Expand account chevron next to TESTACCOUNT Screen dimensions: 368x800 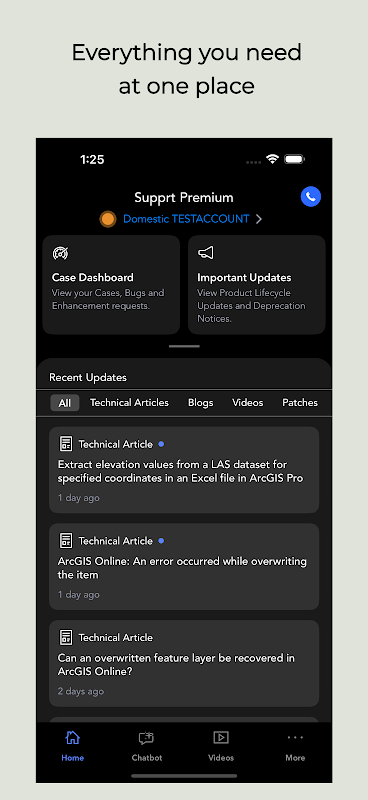259,219
